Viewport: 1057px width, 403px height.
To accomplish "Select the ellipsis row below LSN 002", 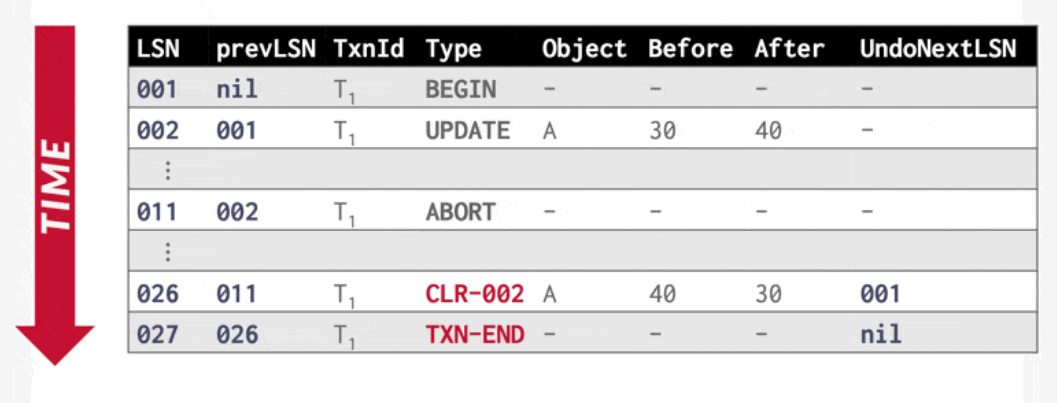I will (x=582, y=171).
